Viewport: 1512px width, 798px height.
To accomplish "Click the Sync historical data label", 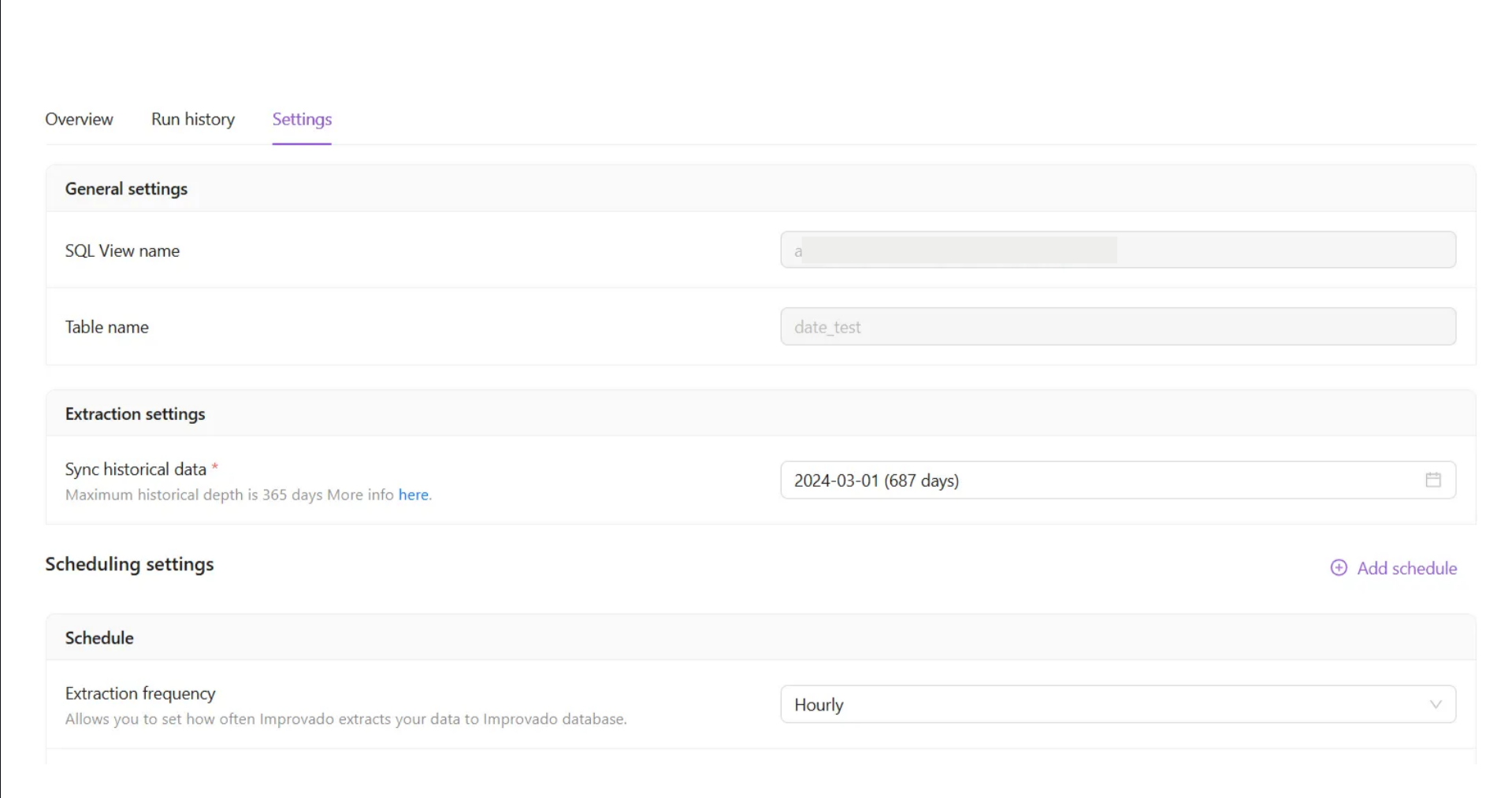I will [x=136, y=470].
